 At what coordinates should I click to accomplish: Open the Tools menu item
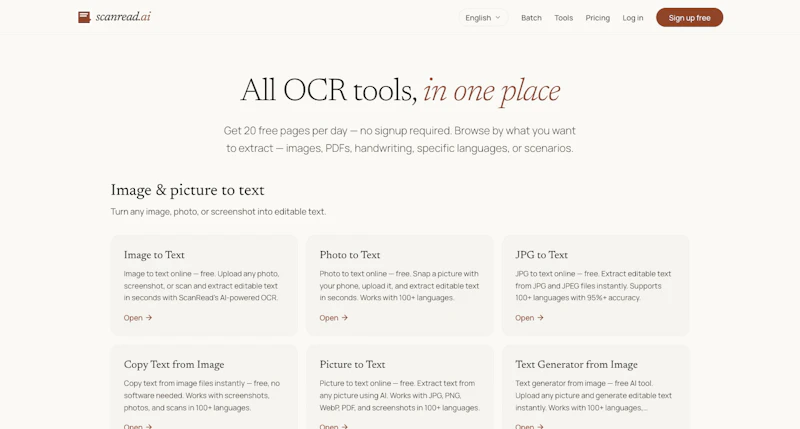pos(564,18)
